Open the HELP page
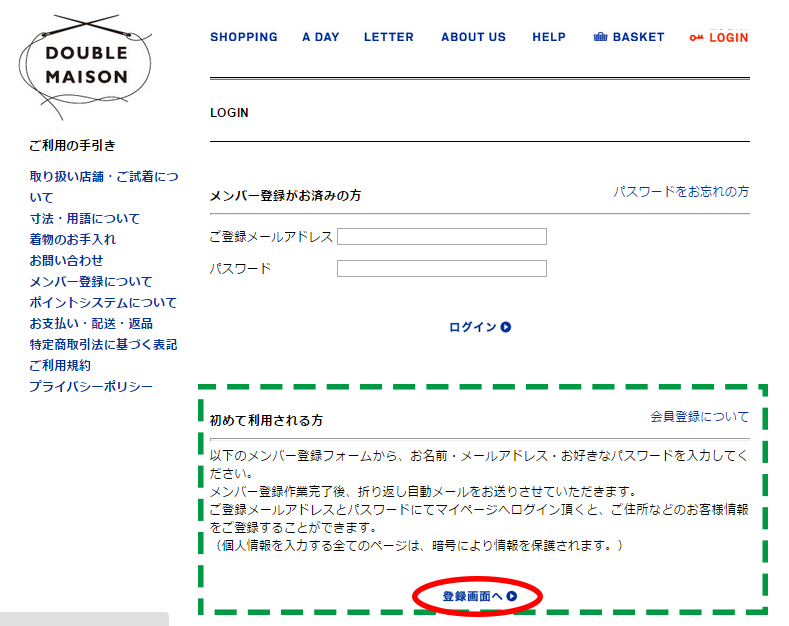 549,37
